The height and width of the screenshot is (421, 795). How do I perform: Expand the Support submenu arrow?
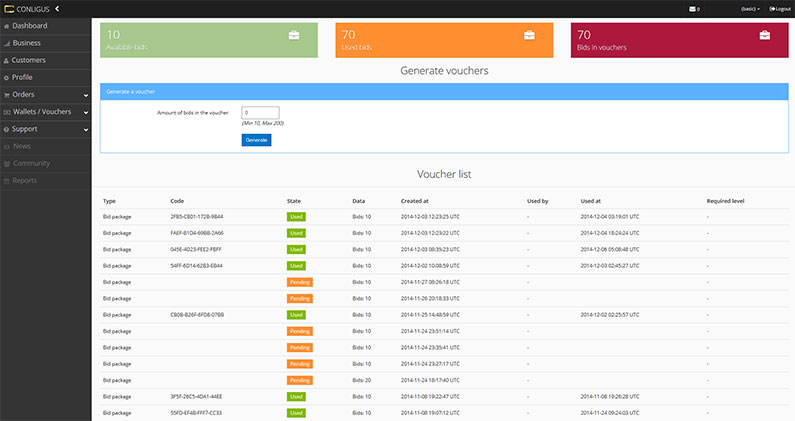tap(86, 129)
